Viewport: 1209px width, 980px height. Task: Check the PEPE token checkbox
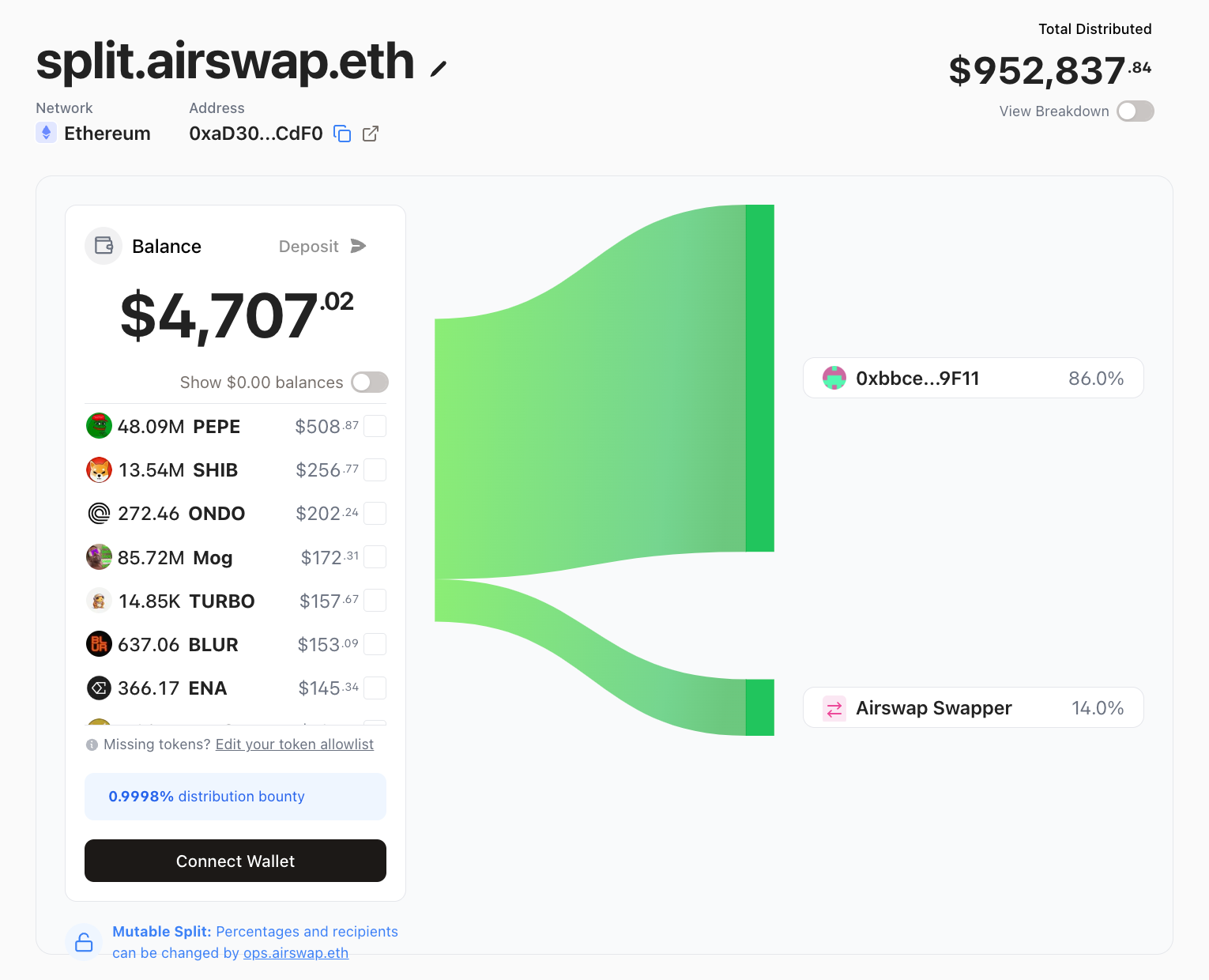coord(375,426)
